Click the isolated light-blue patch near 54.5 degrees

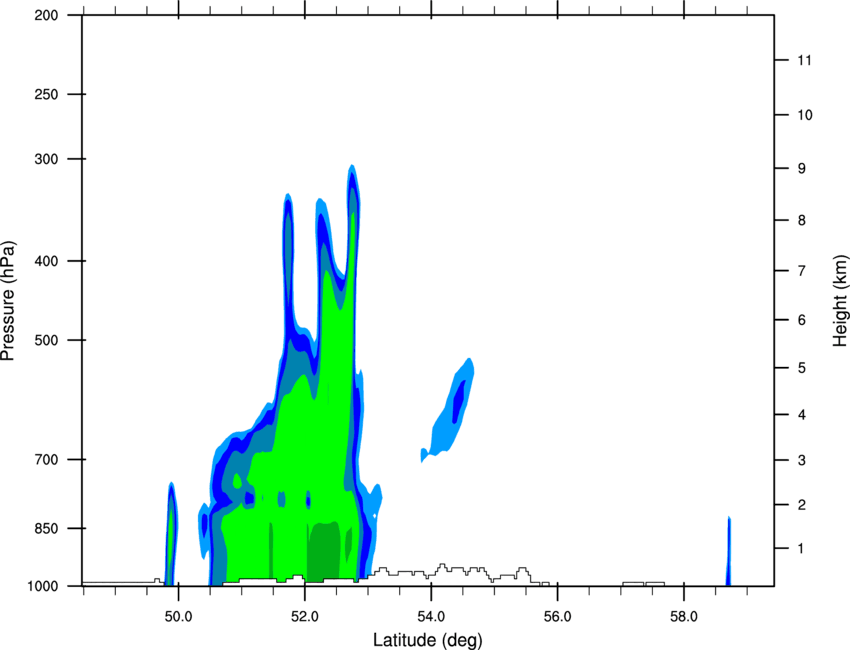coord(448,410)
